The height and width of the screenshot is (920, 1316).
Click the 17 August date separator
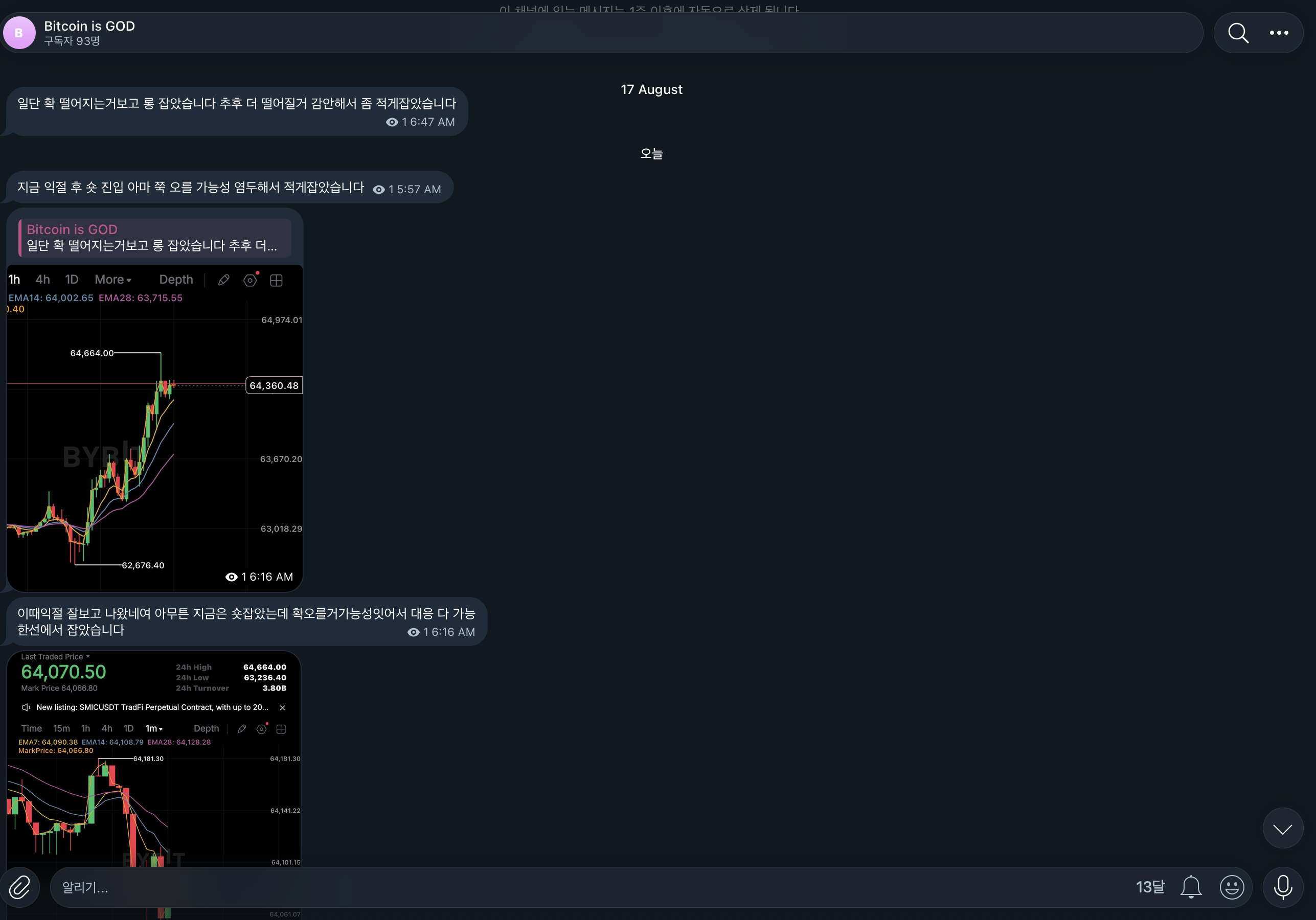tap(652, 89)
